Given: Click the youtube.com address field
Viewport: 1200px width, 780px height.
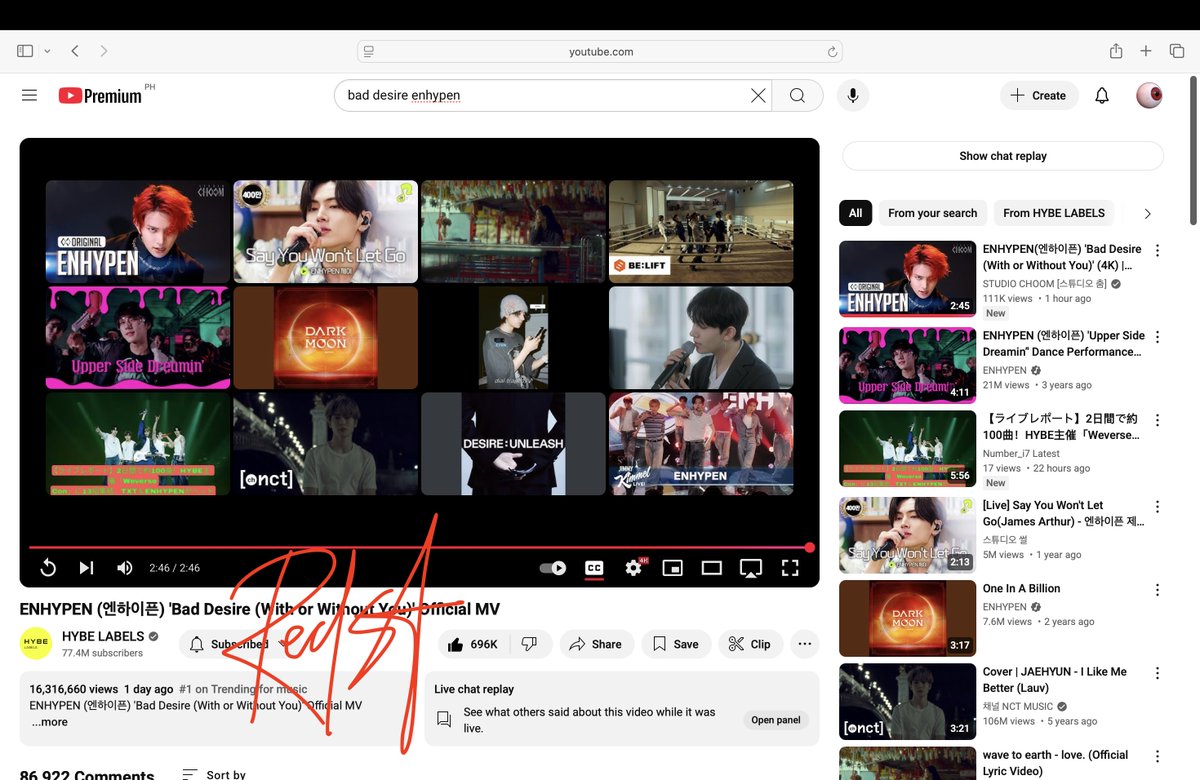Looking at the screenshot, I should click(x=600, y=51).
